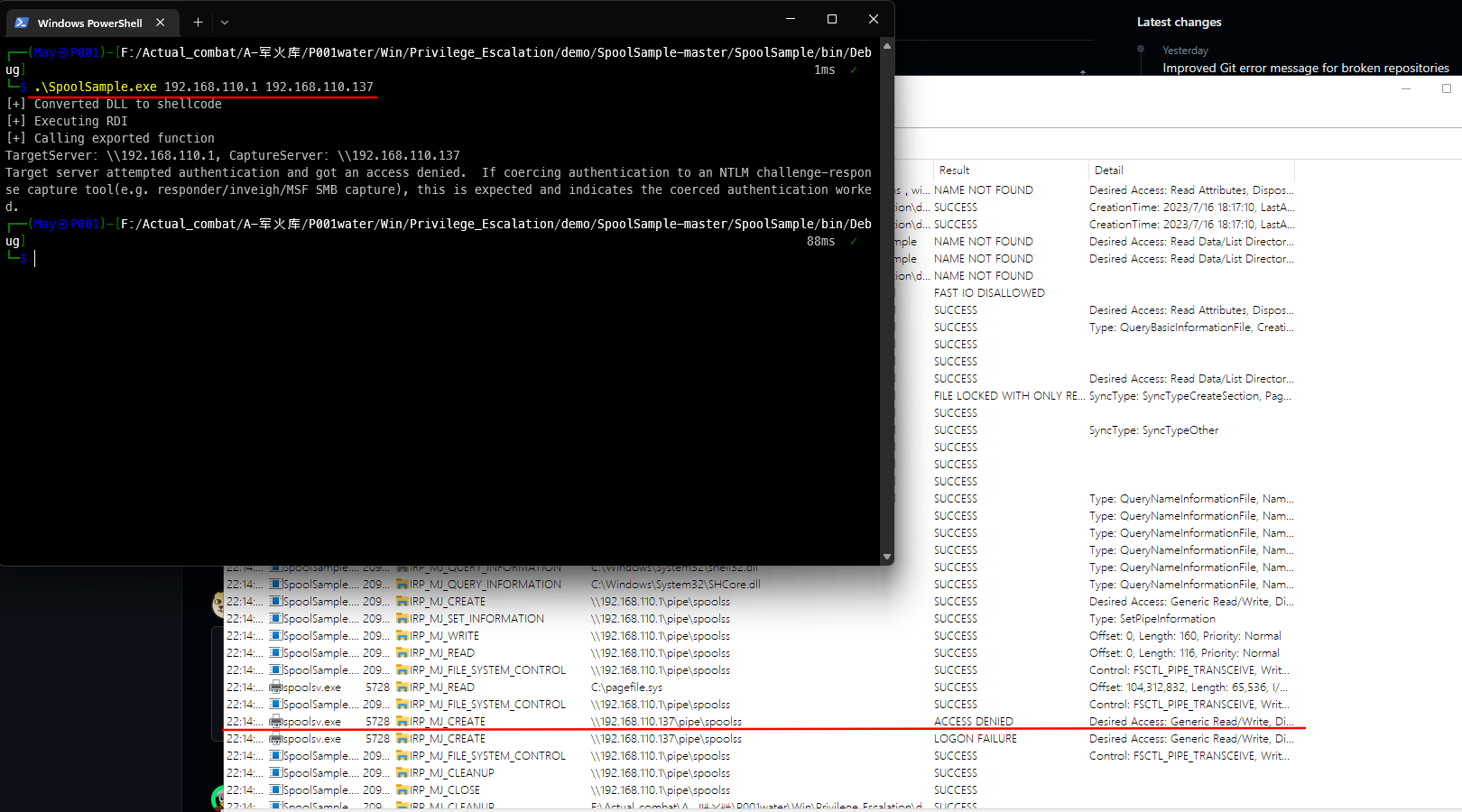Select 192.168.110.137 pipe path in LOGON FAILURE row
Image resolution: width=1462 pixels, height=812 pixels.
point(666,738)
